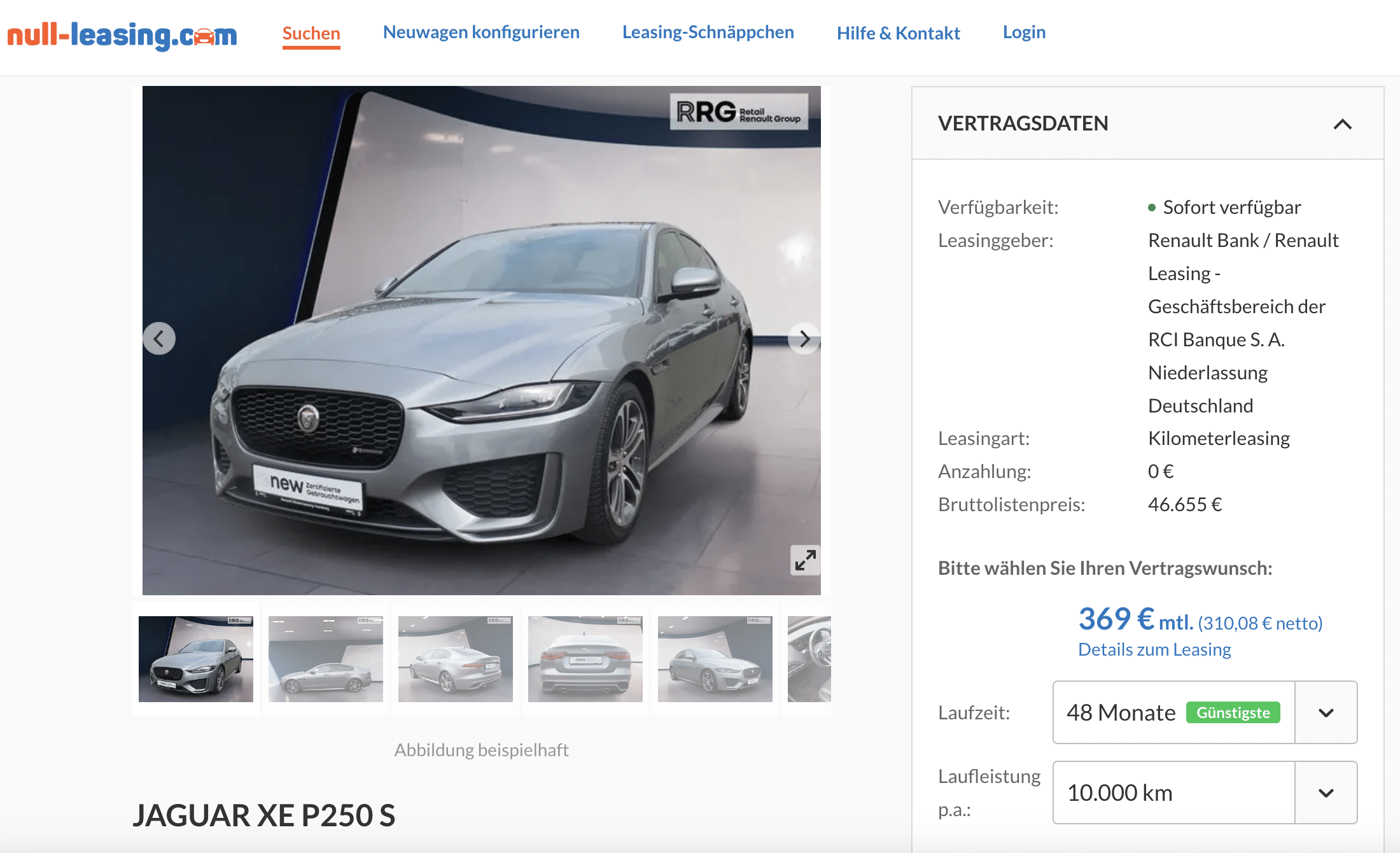Open the Laufleistung p.a. dropdown arrow
This screenshot has width=1400, height=853.
coord(1326,793)
